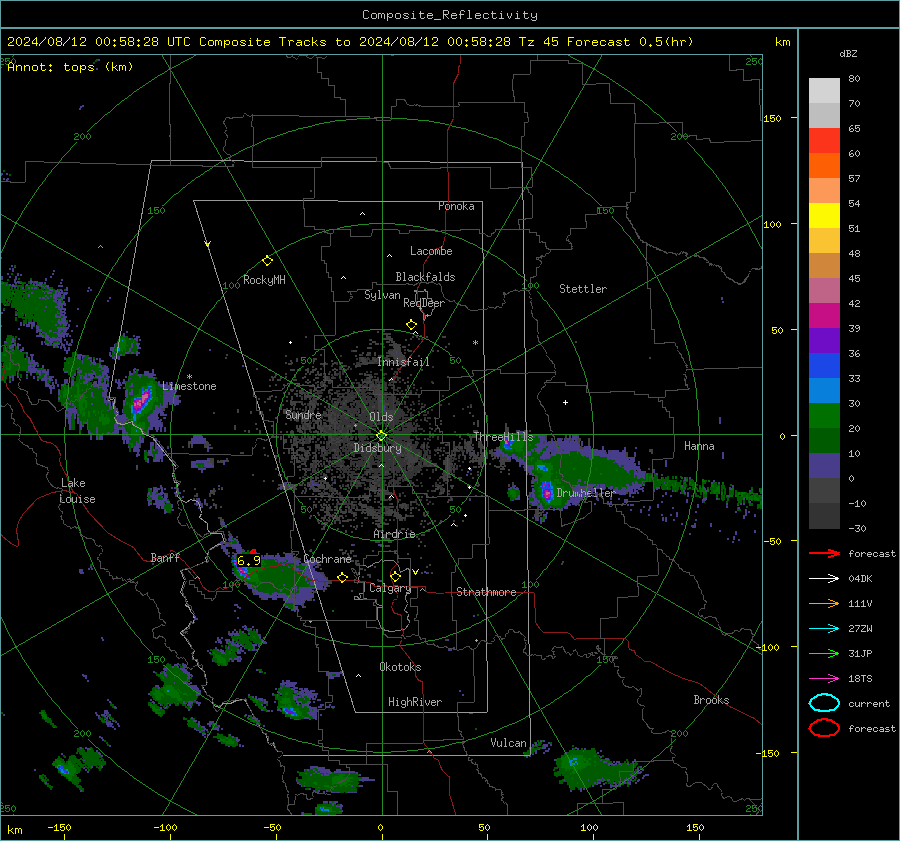Image resolution: width=900 pixels, height=841 pixels.
Task: Select the 51 dBZ yellow color swatch
Action: (824, 216)
